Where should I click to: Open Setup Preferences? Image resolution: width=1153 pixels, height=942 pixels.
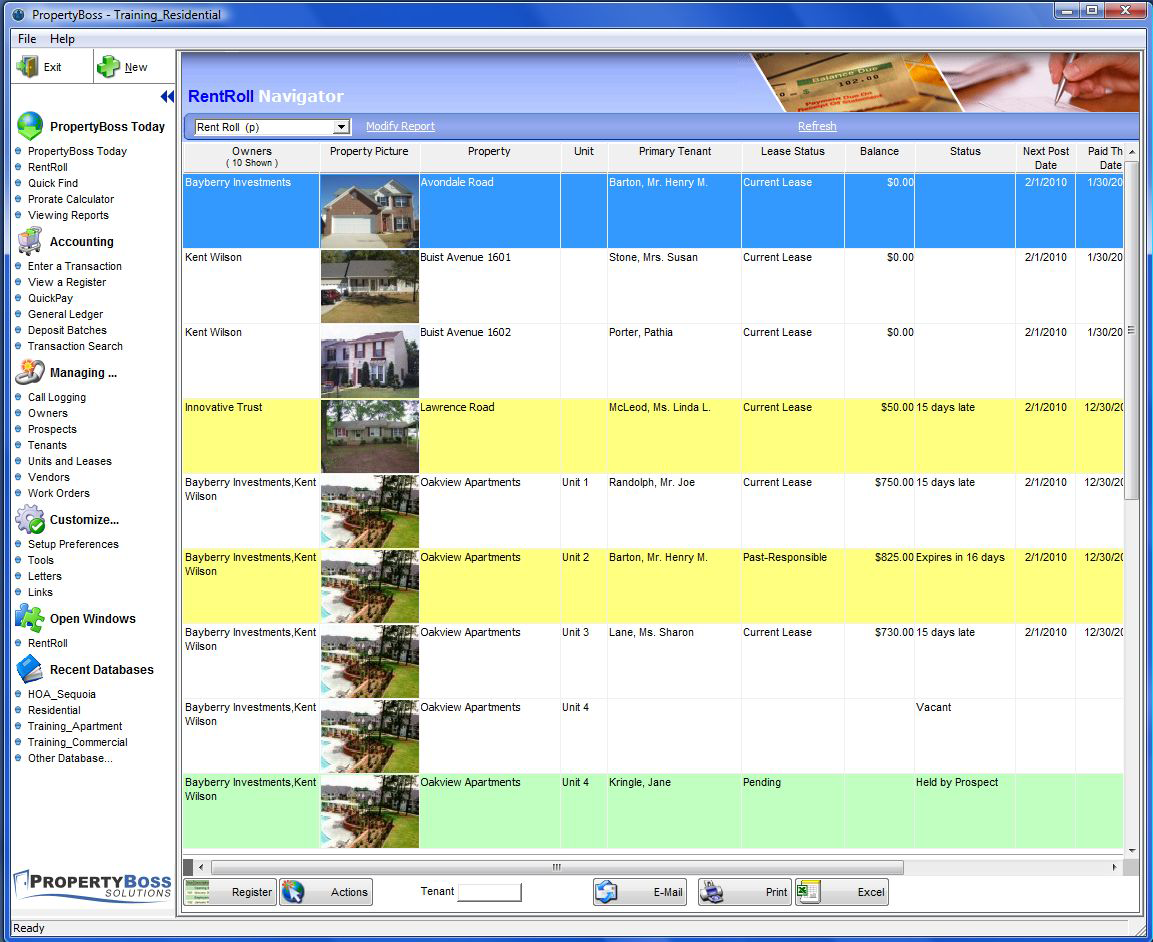(73, 544)
